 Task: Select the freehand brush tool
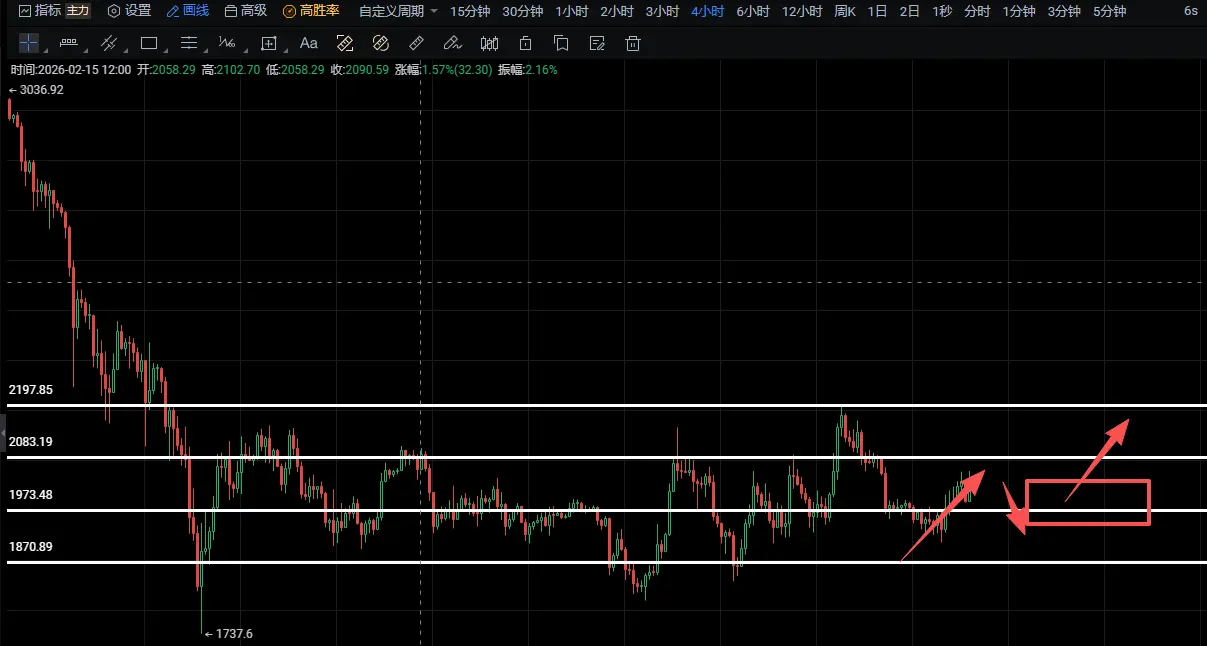(x=452, y=43)
